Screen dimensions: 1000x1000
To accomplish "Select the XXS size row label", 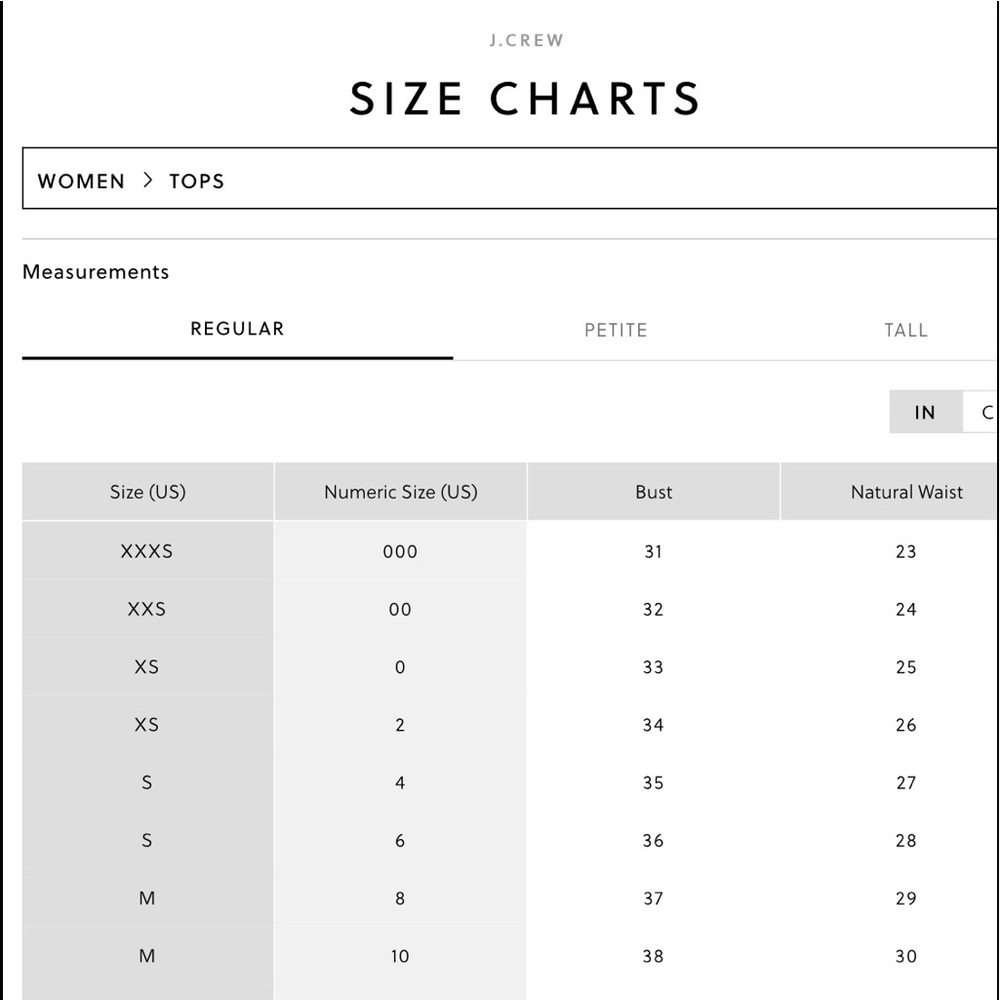I will (147, 609).
